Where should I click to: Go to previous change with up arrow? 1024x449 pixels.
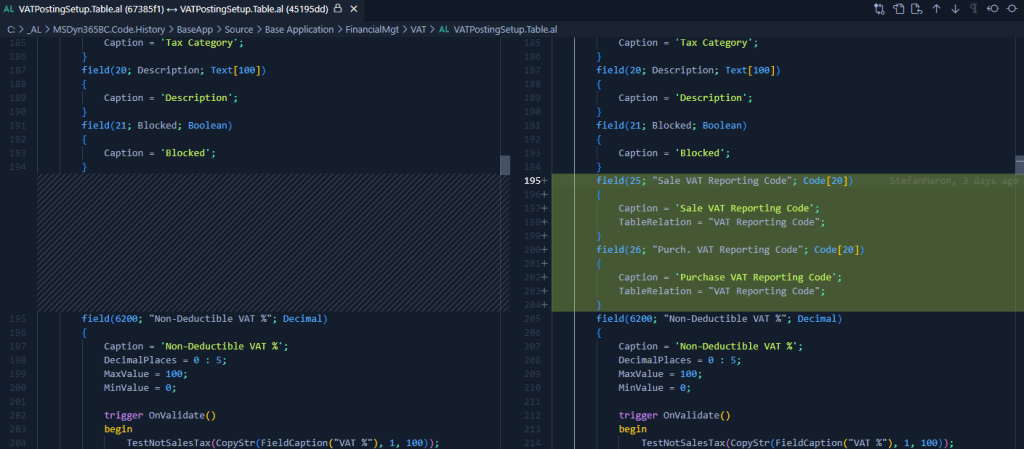(x=936, y=8)
